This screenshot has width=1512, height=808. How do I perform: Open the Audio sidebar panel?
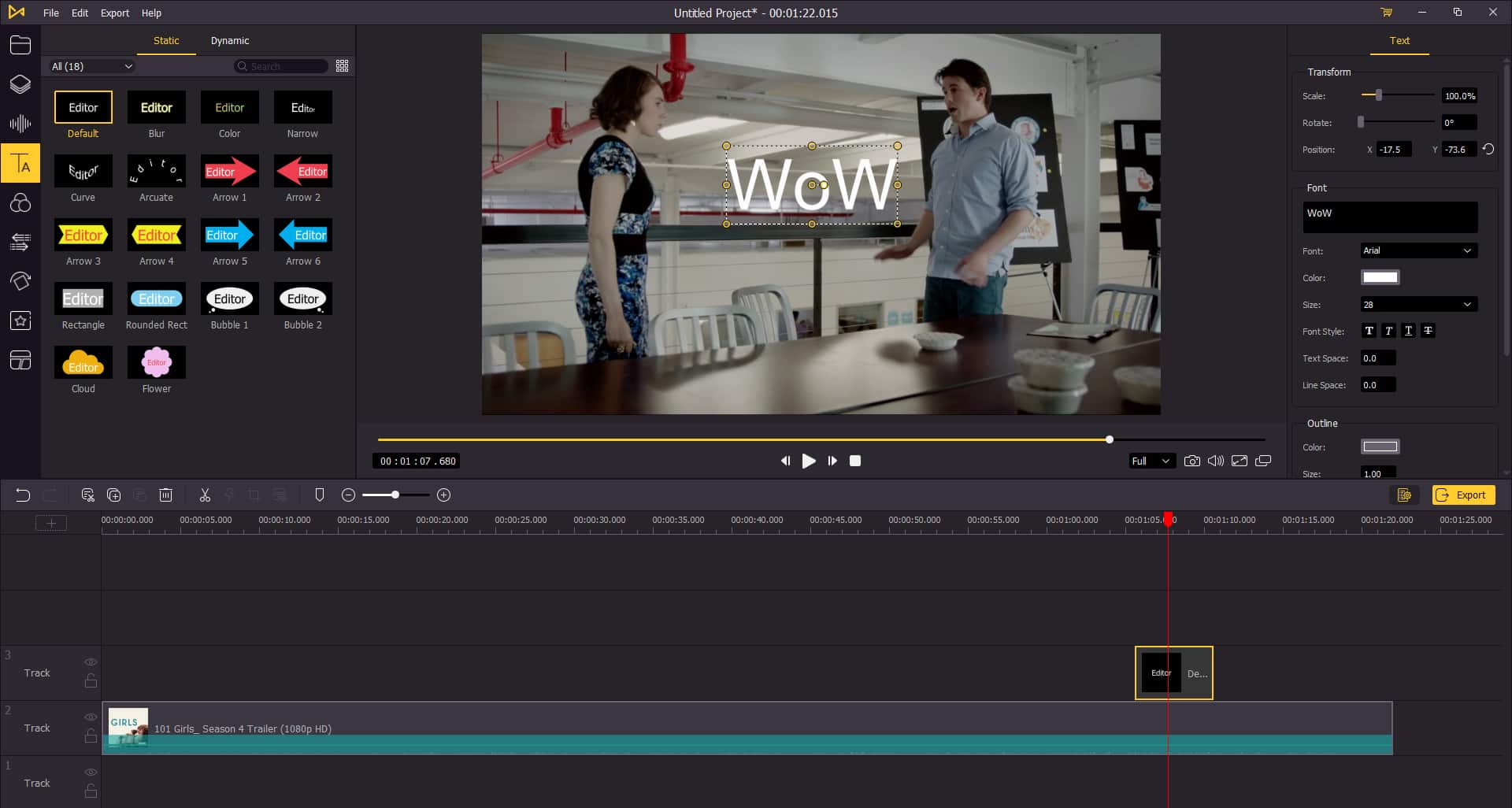20,124
